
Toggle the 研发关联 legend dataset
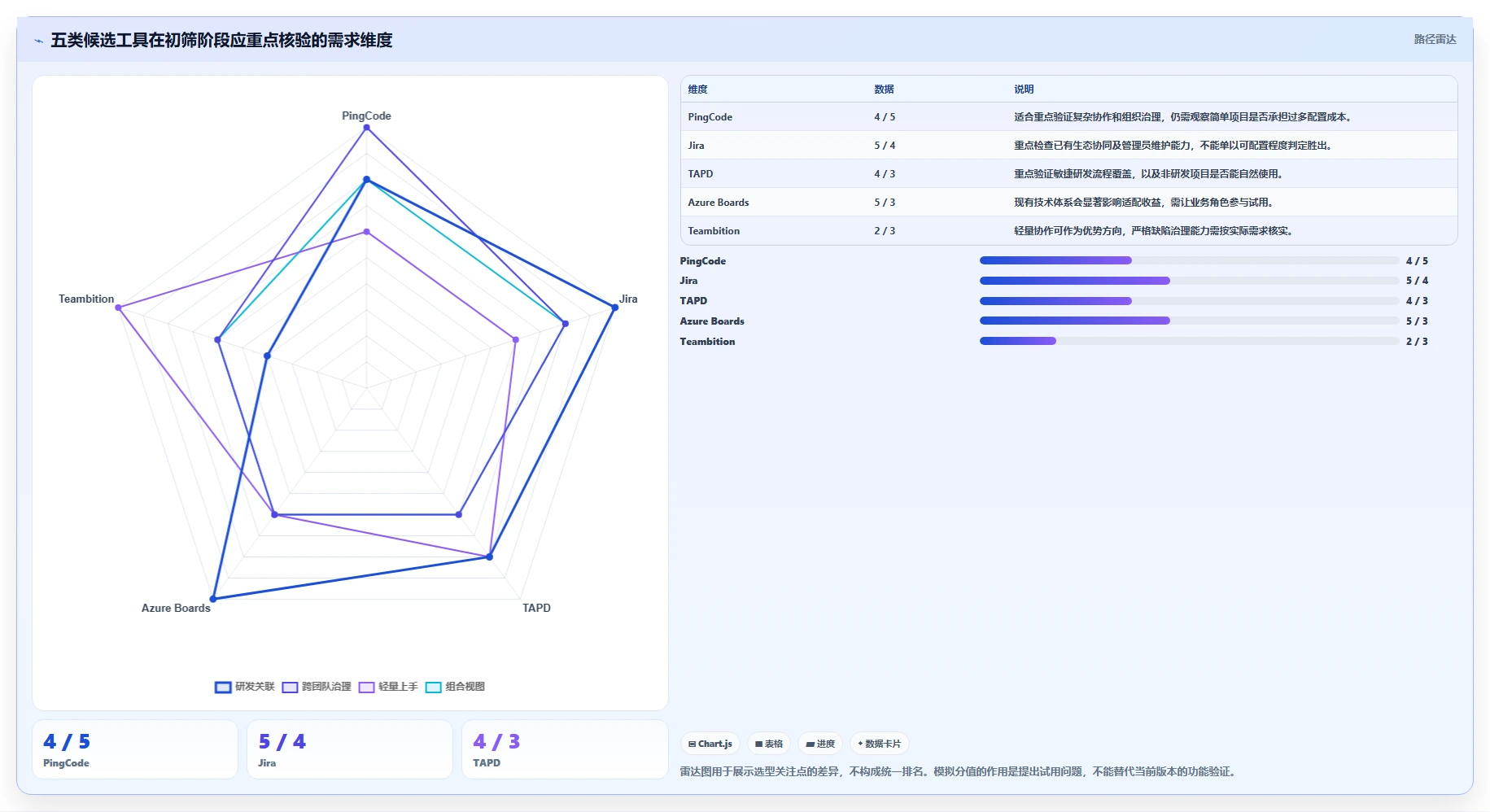point(245,687)
